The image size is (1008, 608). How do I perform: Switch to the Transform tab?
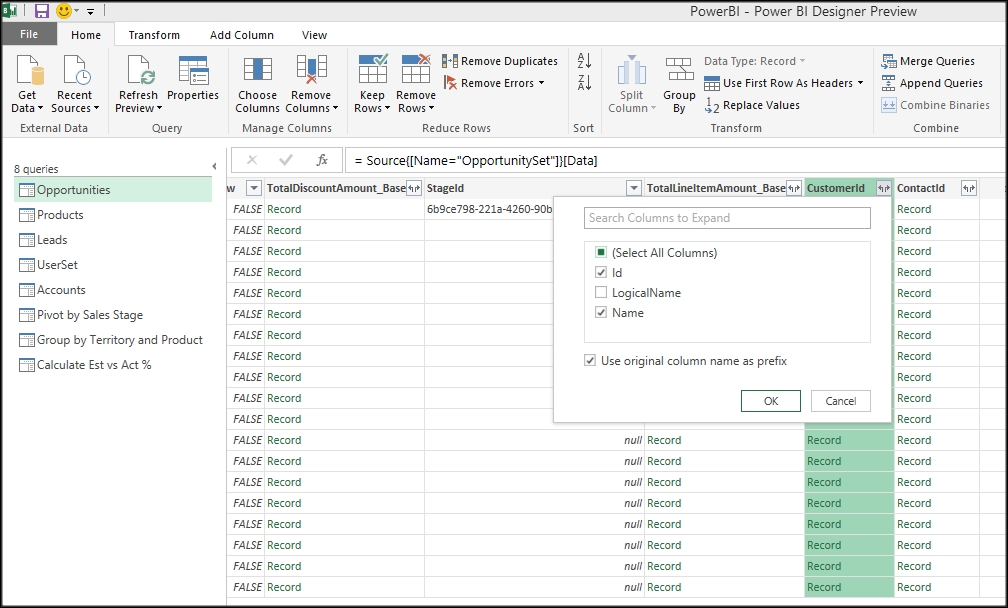point(154,35)
